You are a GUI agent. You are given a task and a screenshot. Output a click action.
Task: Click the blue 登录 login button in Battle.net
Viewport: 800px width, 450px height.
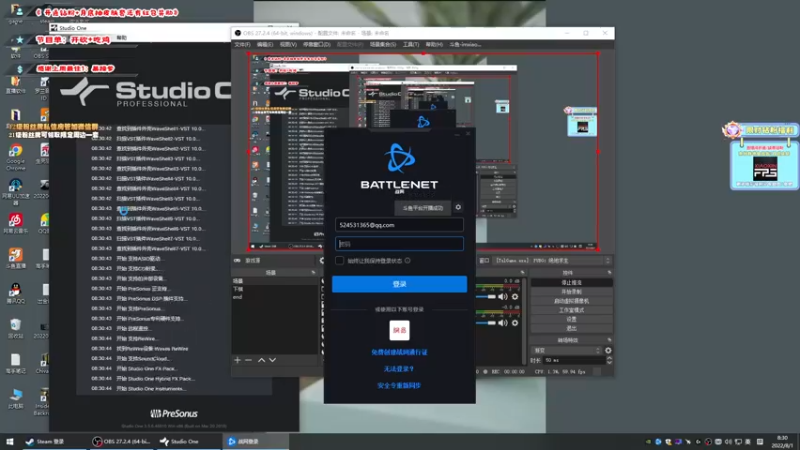click(x=399, y=284)
